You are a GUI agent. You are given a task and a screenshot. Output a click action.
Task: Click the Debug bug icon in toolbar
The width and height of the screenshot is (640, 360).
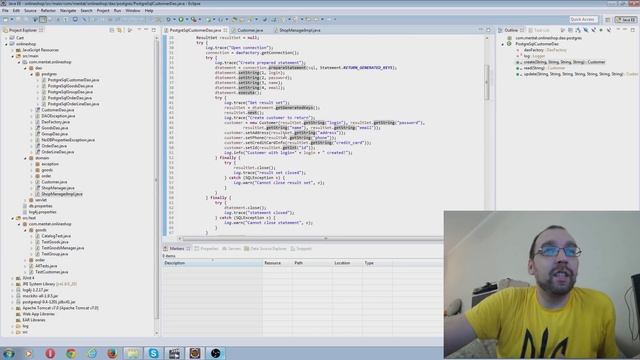point(168,19)
